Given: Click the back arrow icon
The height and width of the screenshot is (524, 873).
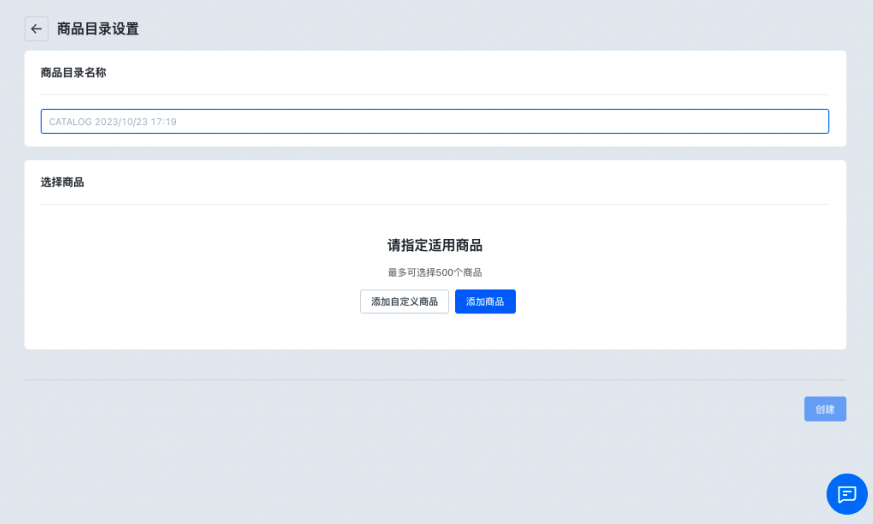Looking at the screenshot, I should click(36, 29).
